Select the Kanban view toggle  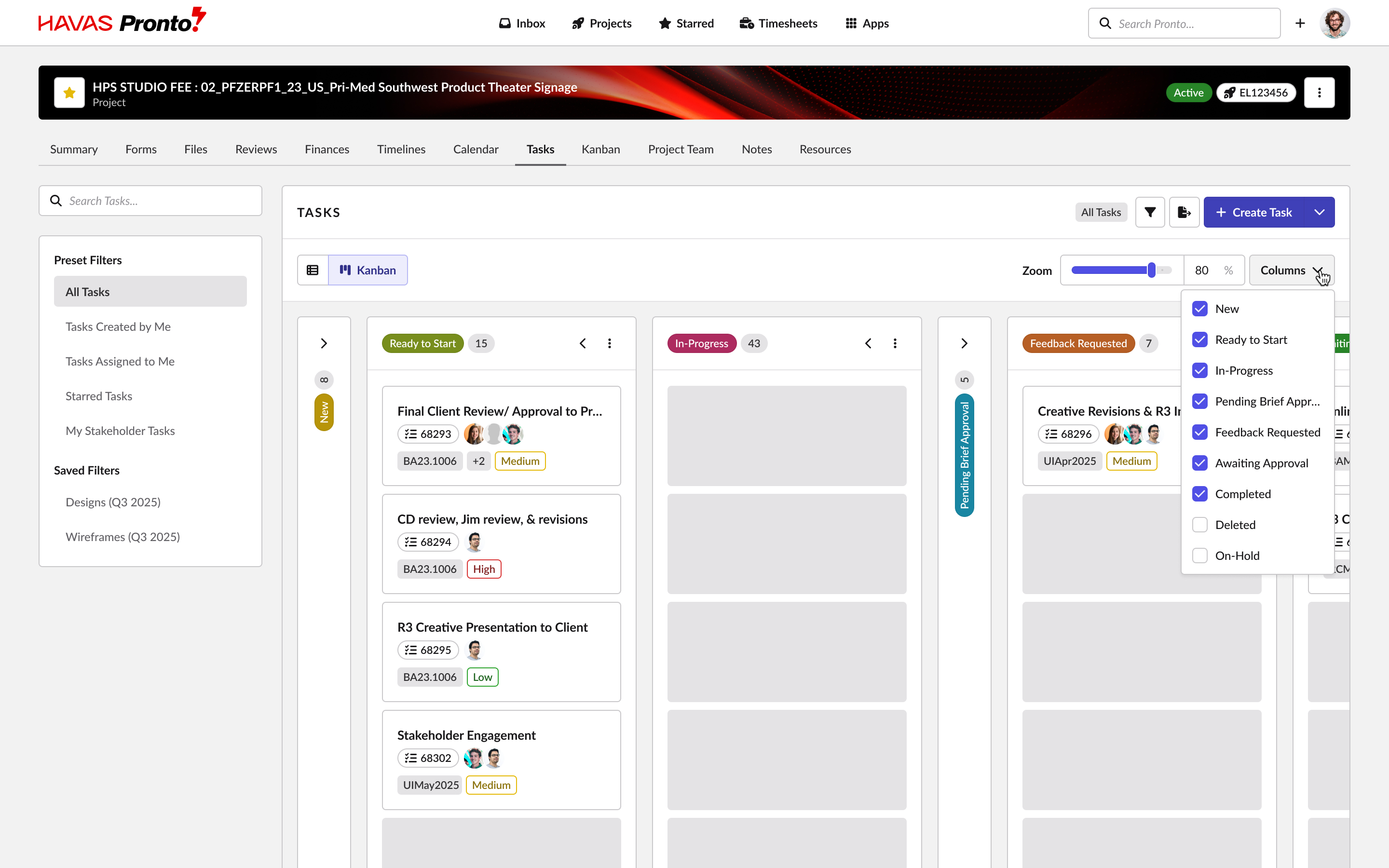(x=368, y=270)
